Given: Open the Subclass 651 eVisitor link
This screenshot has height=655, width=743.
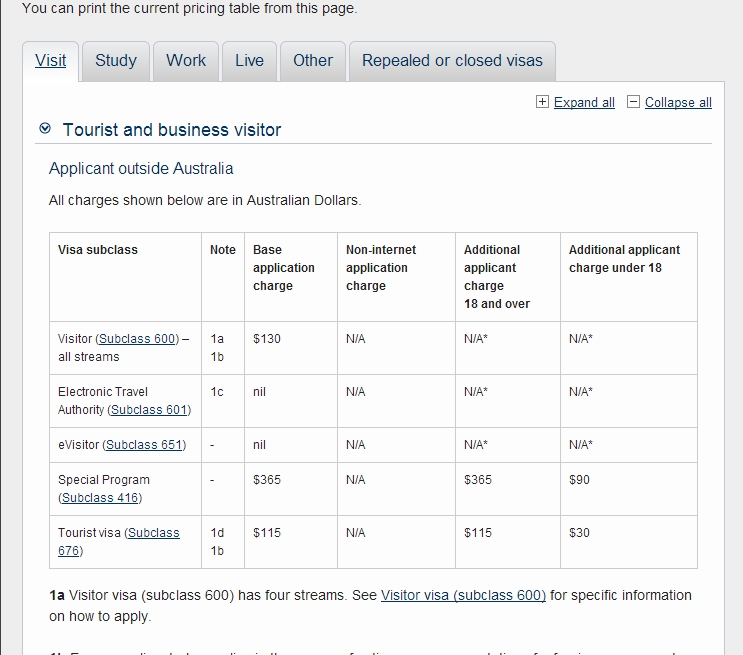Looking at the screenshot, I should pos(144,445).
